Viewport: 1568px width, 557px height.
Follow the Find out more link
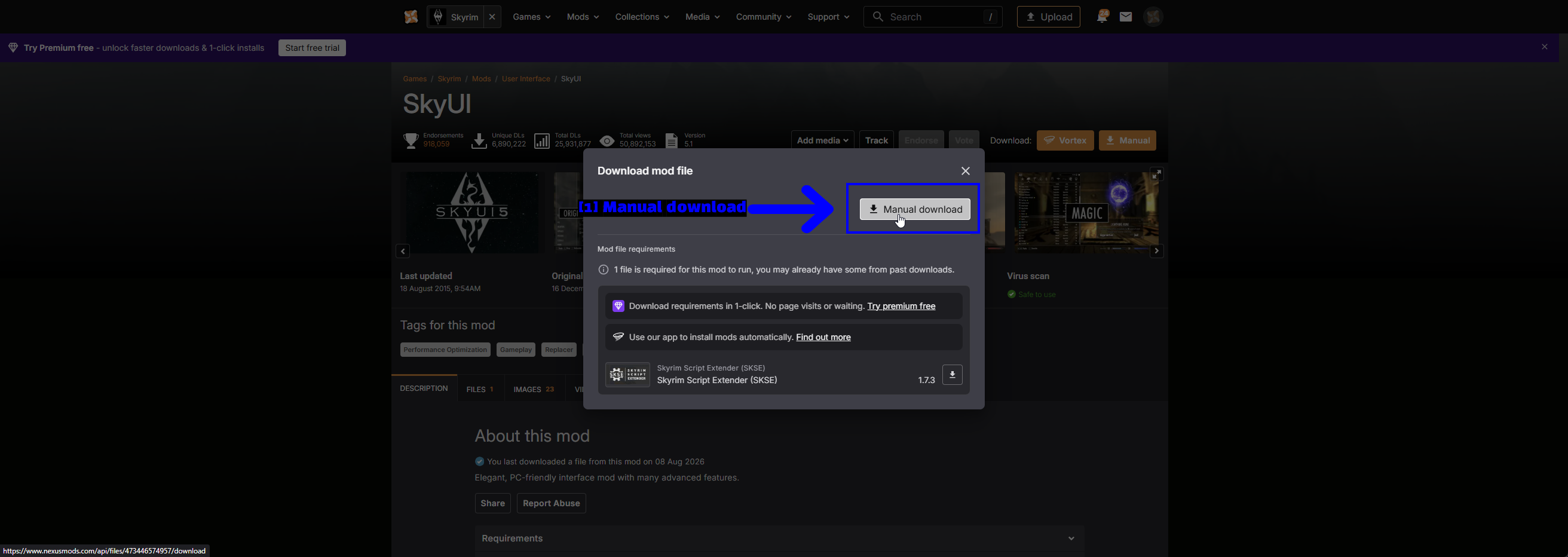(x=823, y=337)
